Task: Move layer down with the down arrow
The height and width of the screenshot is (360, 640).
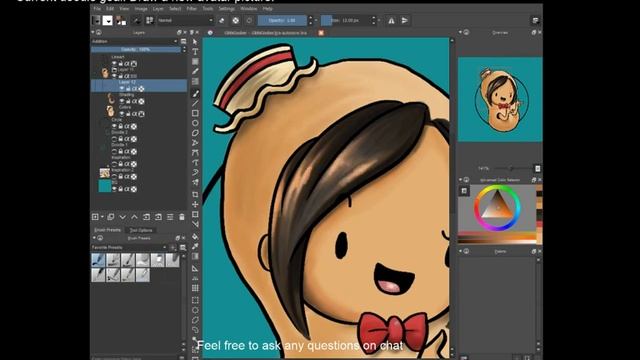Action: [x=122, y=217]
